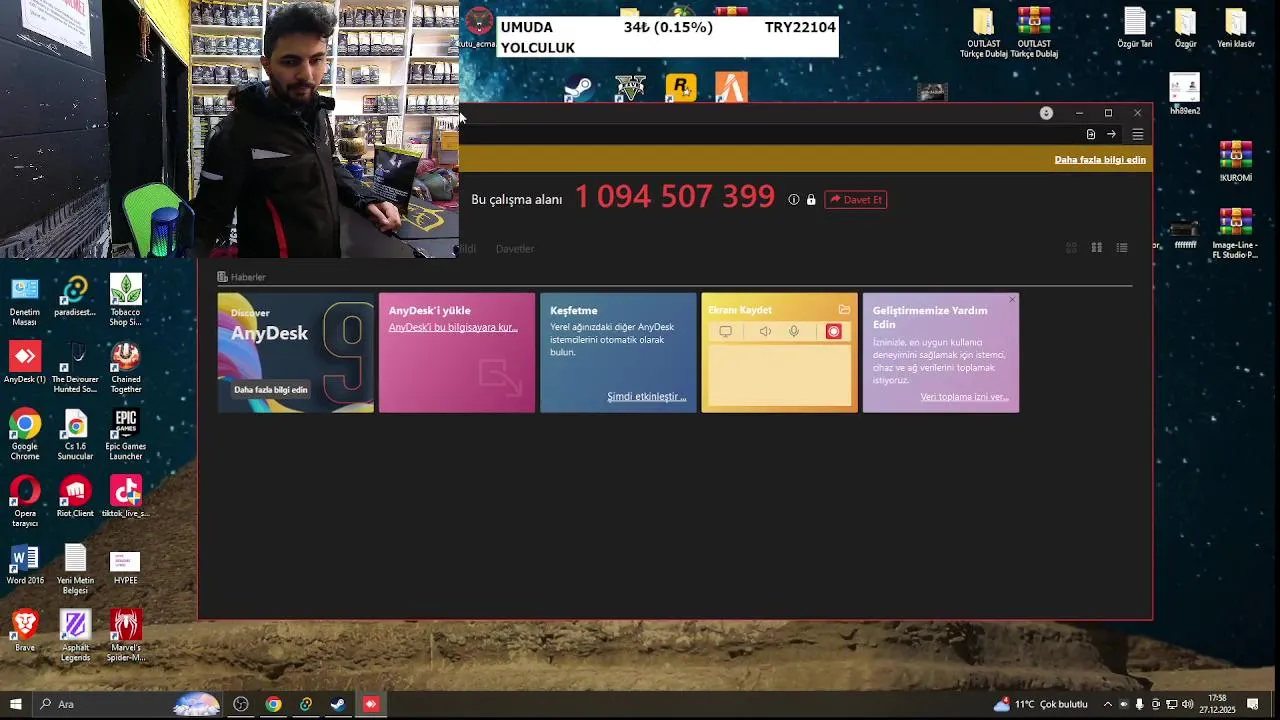Click the AnyDesk workspace ID number
Image resolution: width=1280 pixels, height=720 pixels.
675,197
